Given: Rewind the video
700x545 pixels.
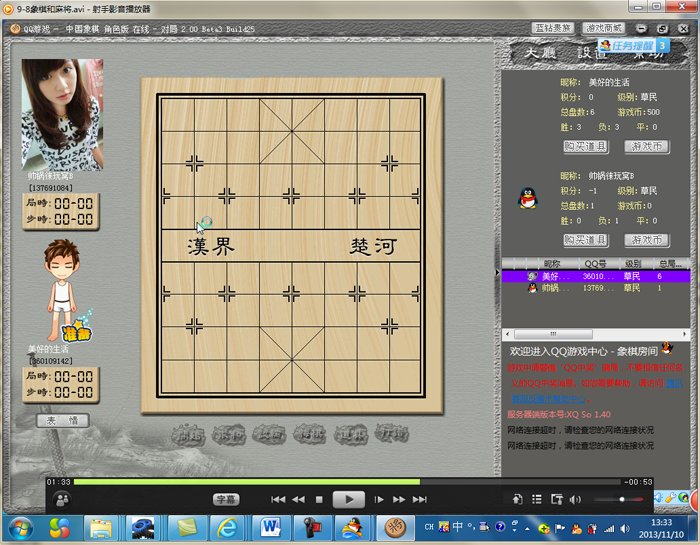Looking at the screenshot, I should click(x=299, y=499).
